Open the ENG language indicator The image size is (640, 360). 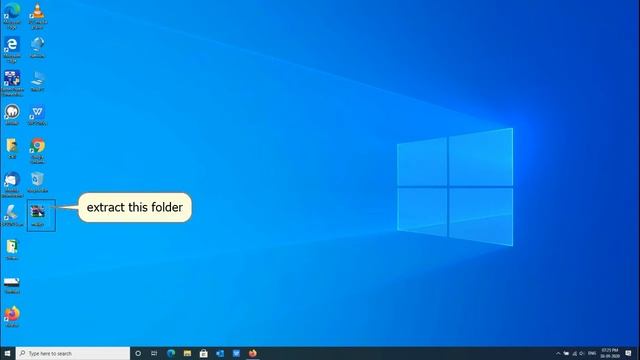point(592,353)
